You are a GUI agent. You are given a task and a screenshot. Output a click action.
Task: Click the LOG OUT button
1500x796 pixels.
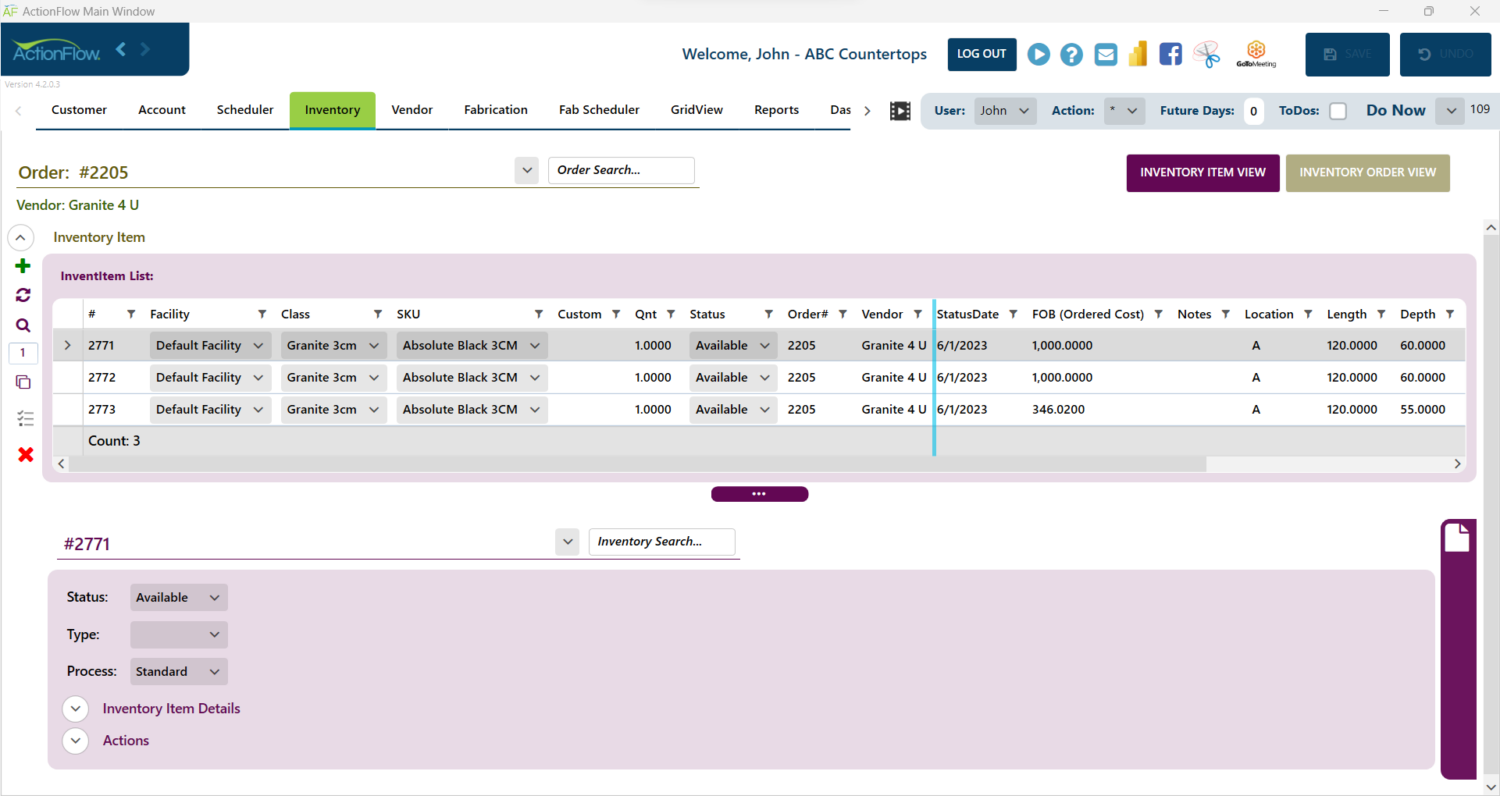pyautogui.click(x=981, y=54)
